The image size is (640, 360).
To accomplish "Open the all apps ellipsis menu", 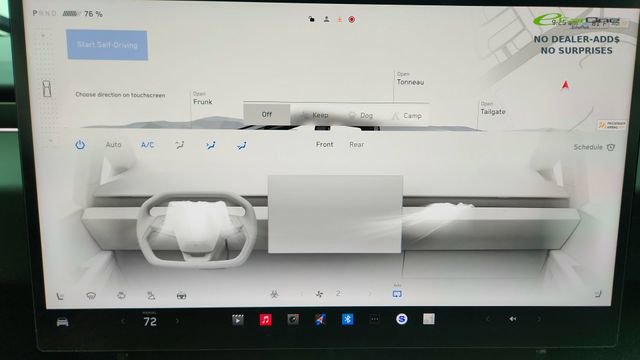I will (374, 319).
